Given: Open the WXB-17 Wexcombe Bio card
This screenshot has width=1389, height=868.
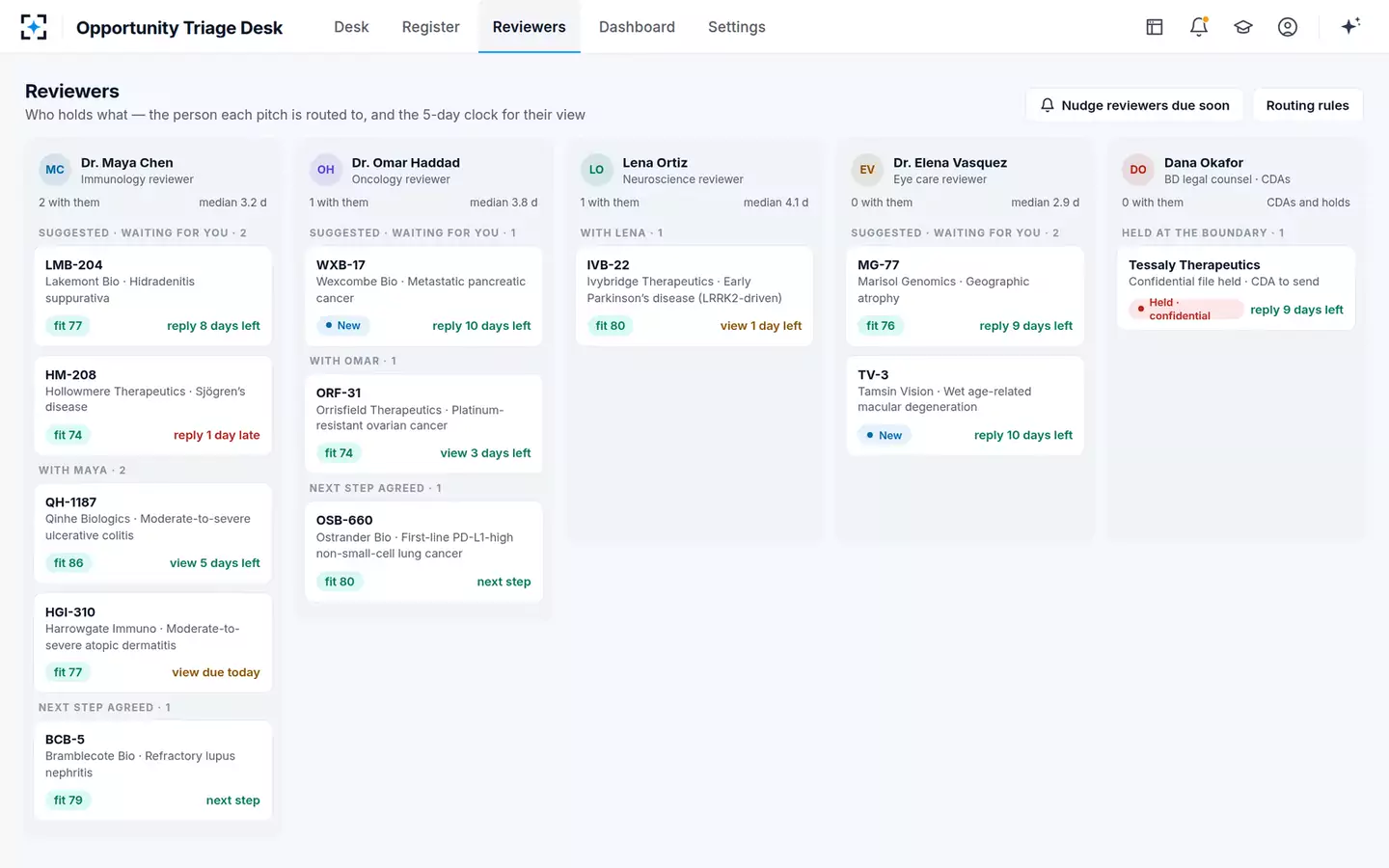Looking at the screenshot, I should 423,295.
